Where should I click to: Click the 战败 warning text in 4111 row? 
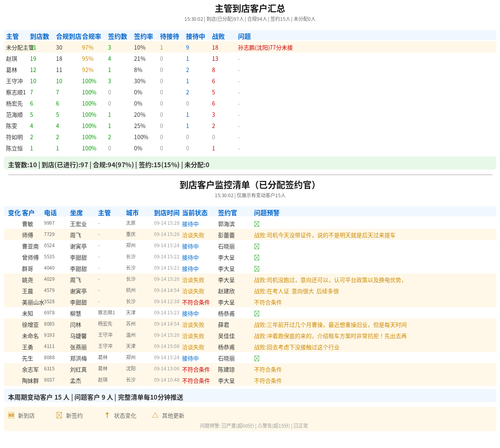[297, 347]
